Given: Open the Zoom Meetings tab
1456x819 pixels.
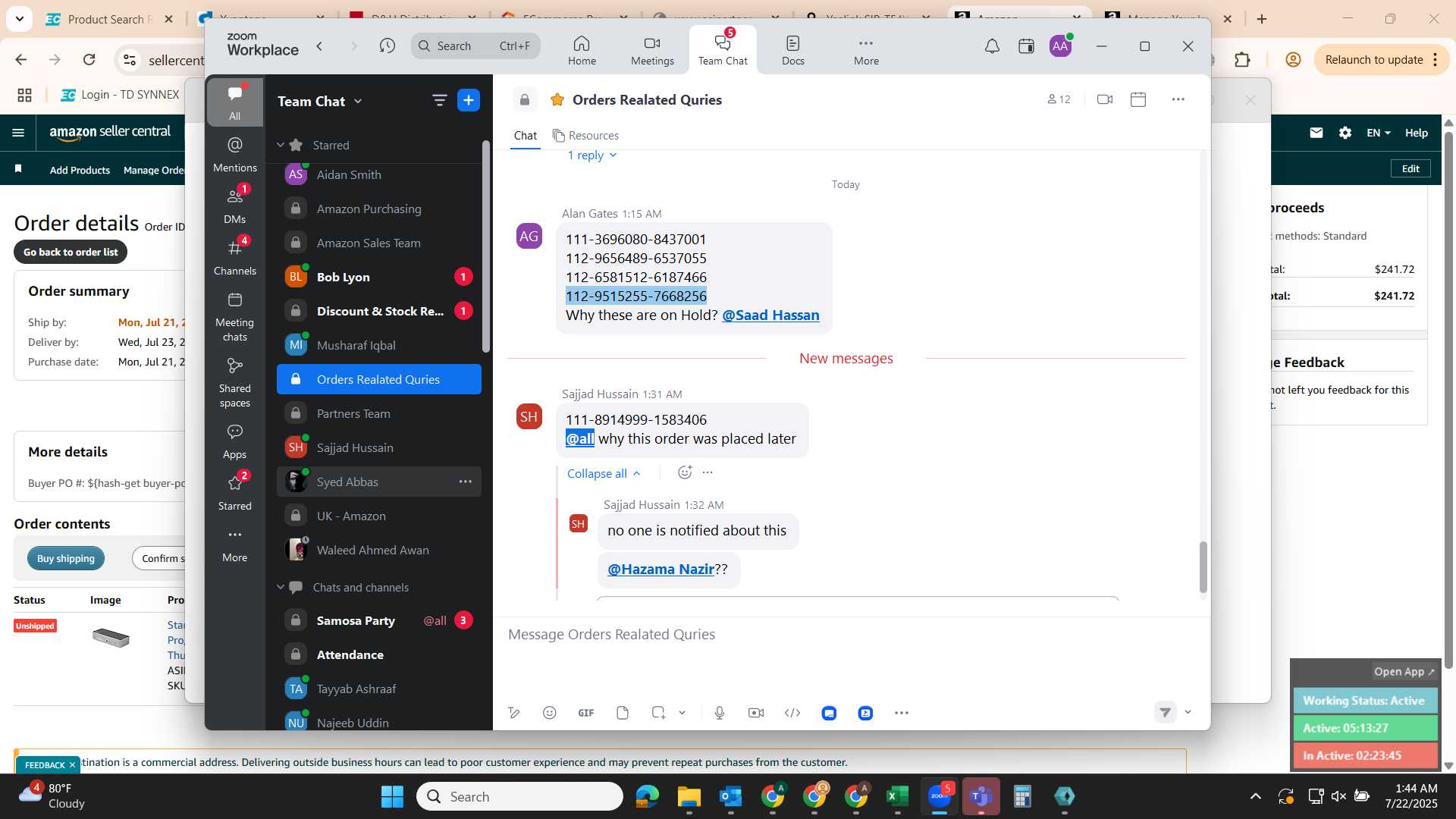Looking at the screenshot, I should click(652, 50).
